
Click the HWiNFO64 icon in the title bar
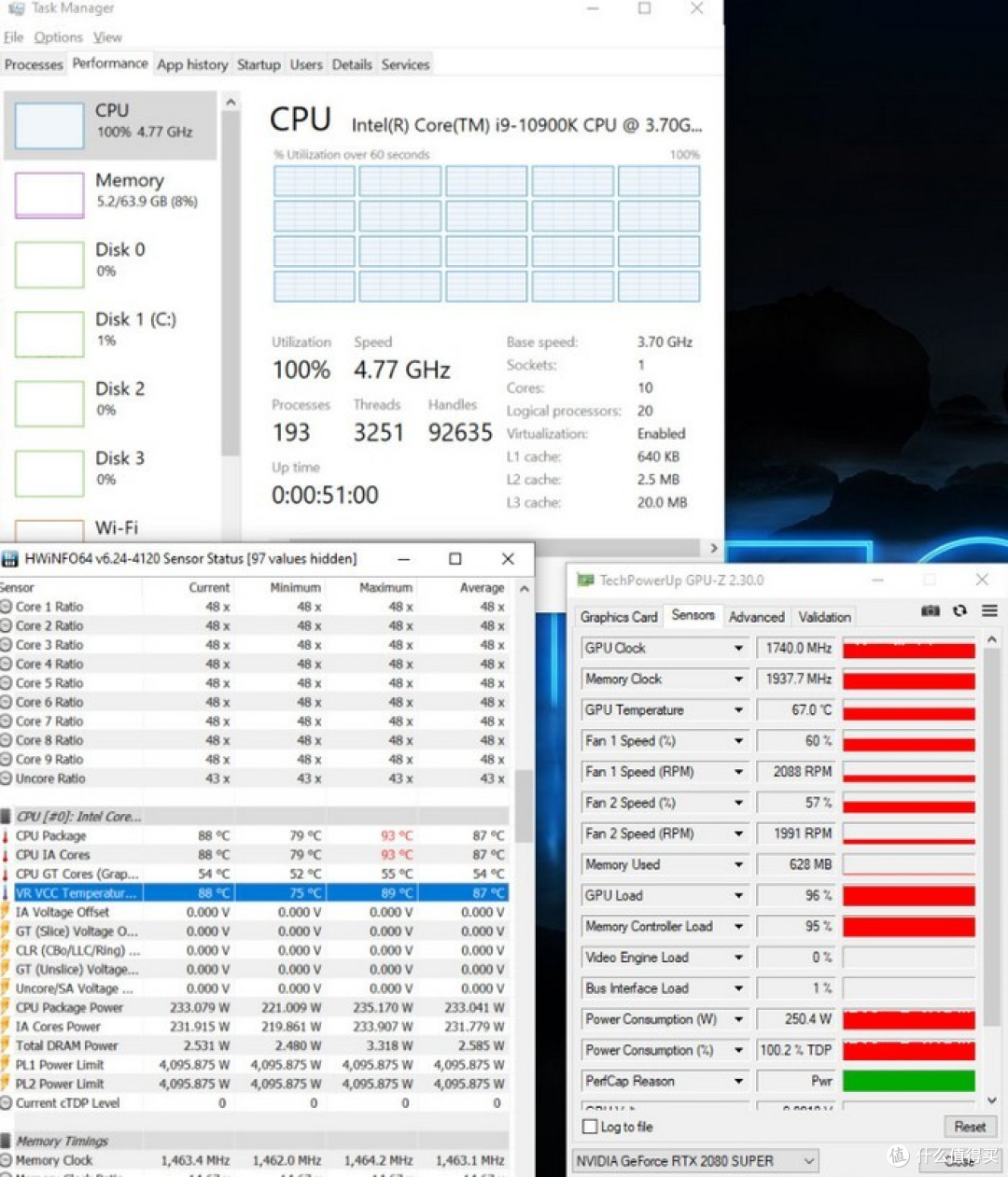click(x=9, y=558)
